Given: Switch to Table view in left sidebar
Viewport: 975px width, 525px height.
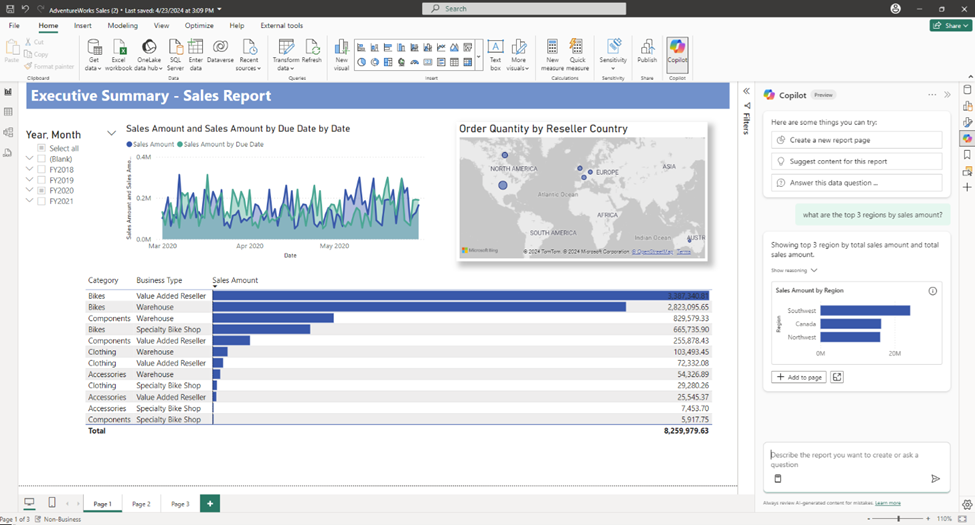Looking at the screenshot, I should click(x=8, y=112).
